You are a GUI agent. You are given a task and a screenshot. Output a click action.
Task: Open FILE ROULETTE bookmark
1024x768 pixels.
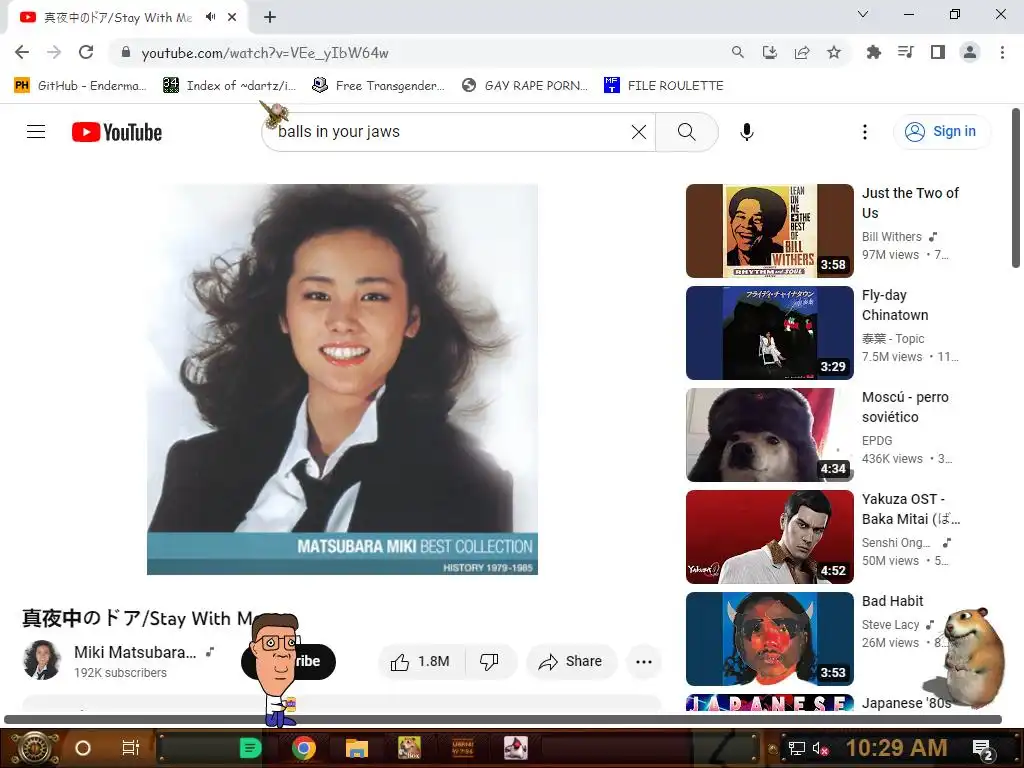(664, 86)
